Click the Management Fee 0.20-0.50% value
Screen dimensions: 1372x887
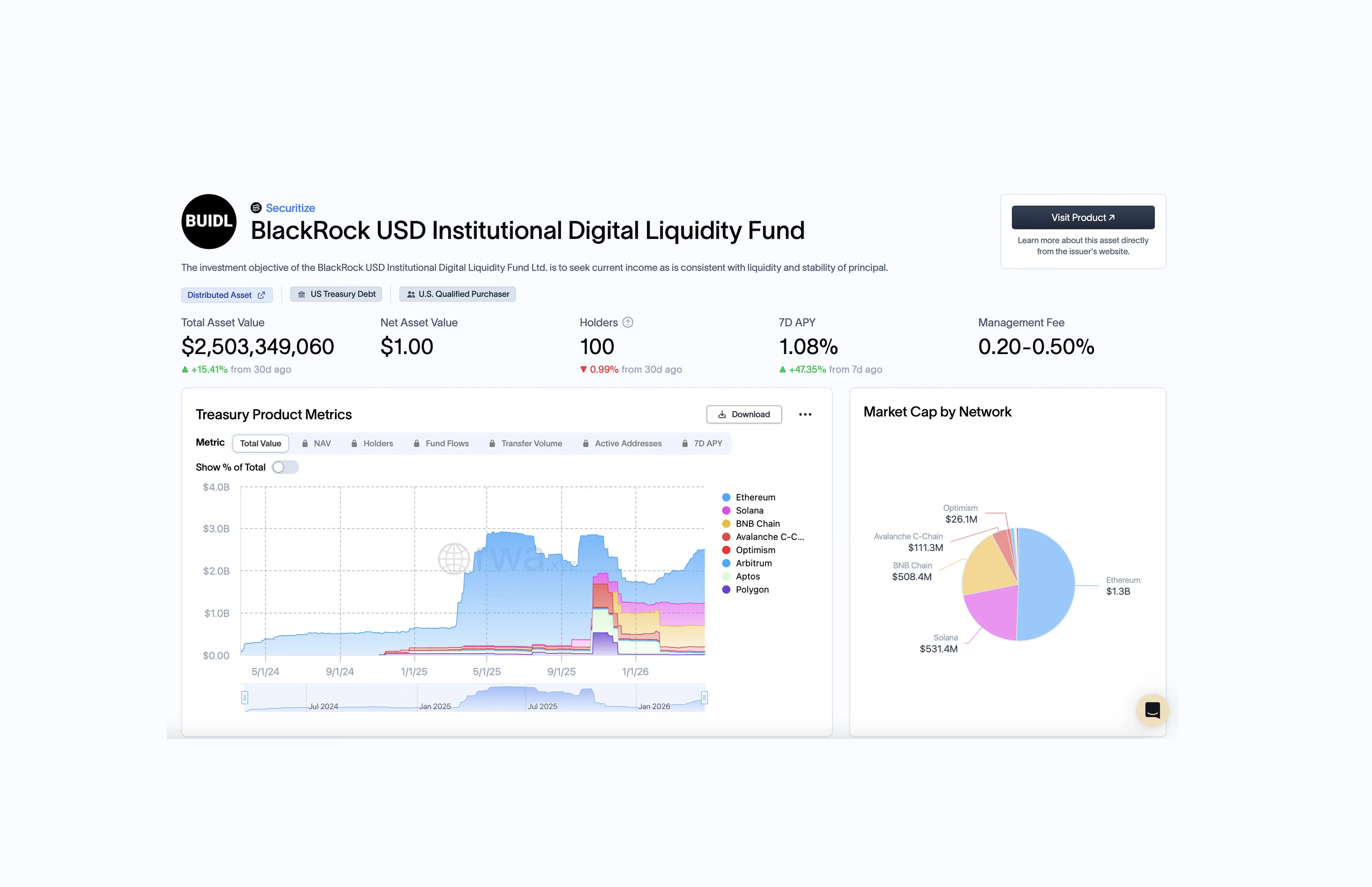point(1036,347)
